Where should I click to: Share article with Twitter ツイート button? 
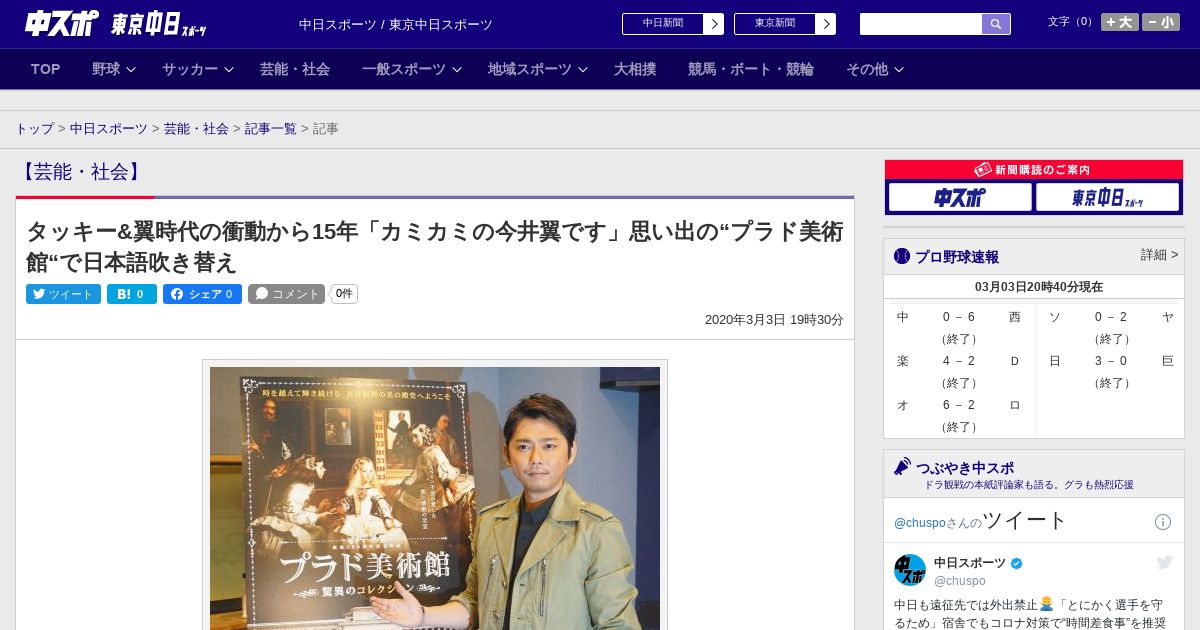pos(63,294)
